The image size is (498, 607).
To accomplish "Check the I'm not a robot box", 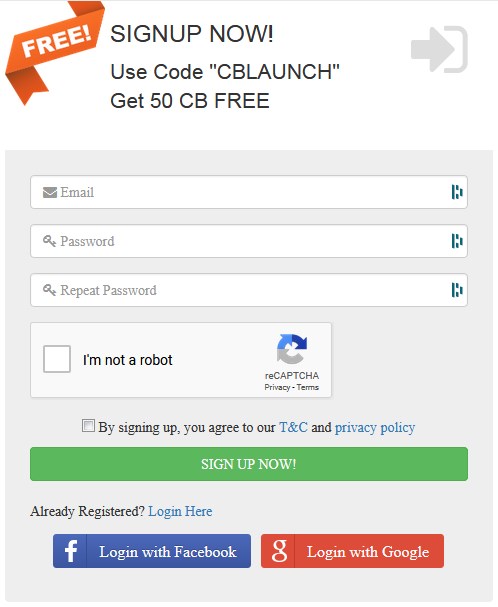I will pyautogui.click(x=57, y=359).
